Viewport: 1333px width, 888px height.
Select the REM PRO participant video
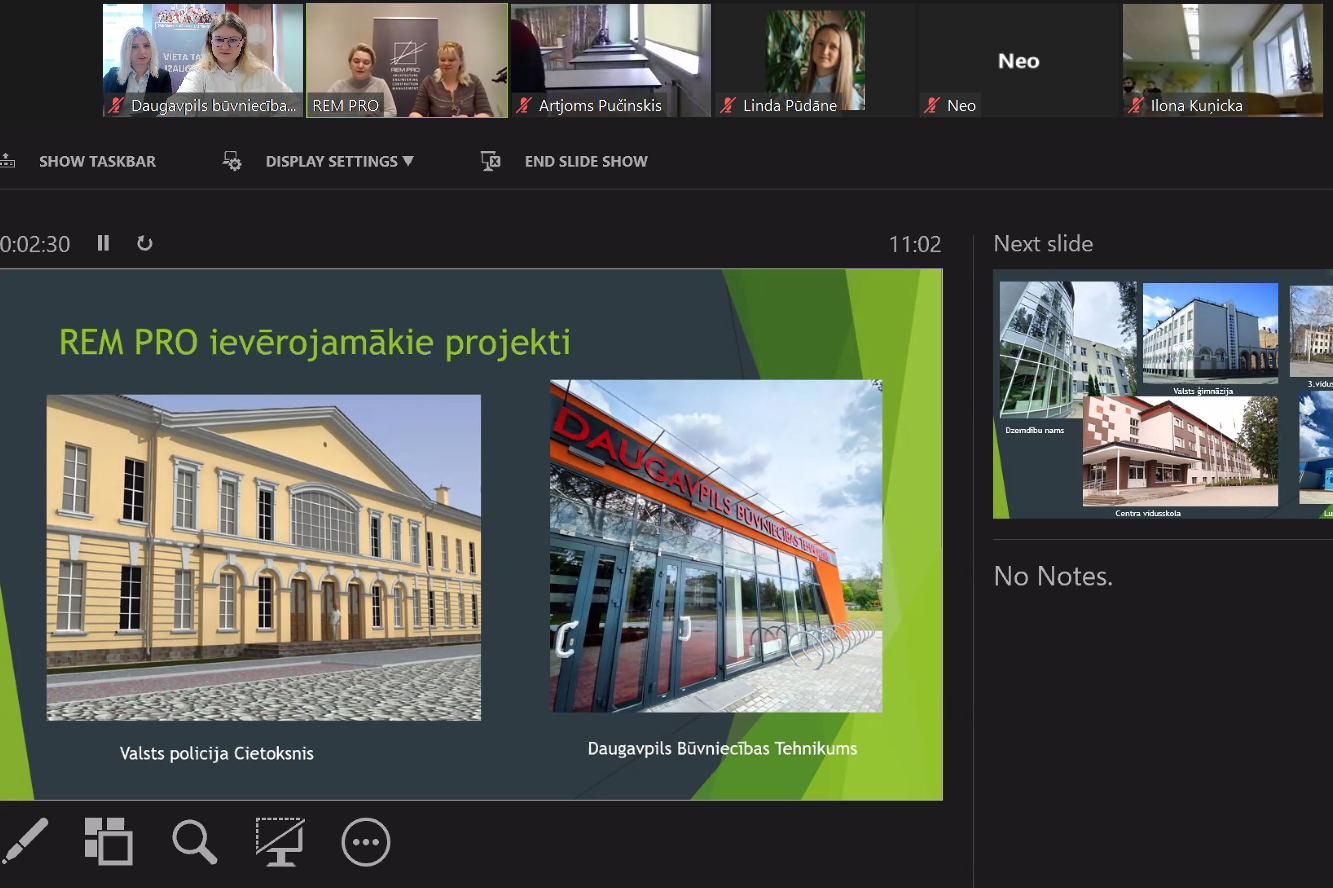(407, 61)
